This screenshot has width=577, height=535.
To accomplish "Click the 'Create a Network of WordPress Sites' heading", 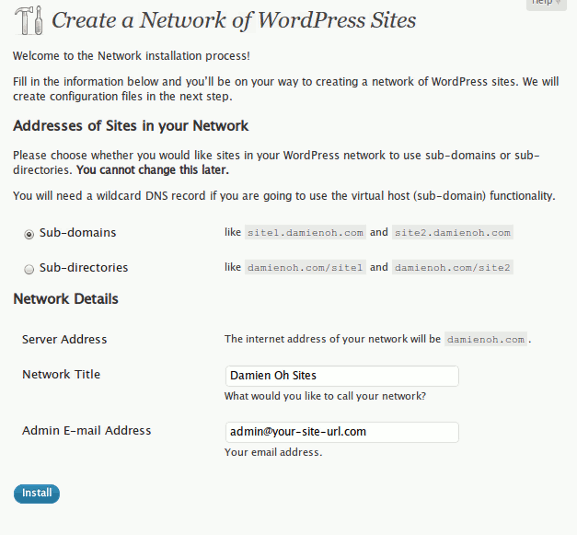I will coord(234,20).
